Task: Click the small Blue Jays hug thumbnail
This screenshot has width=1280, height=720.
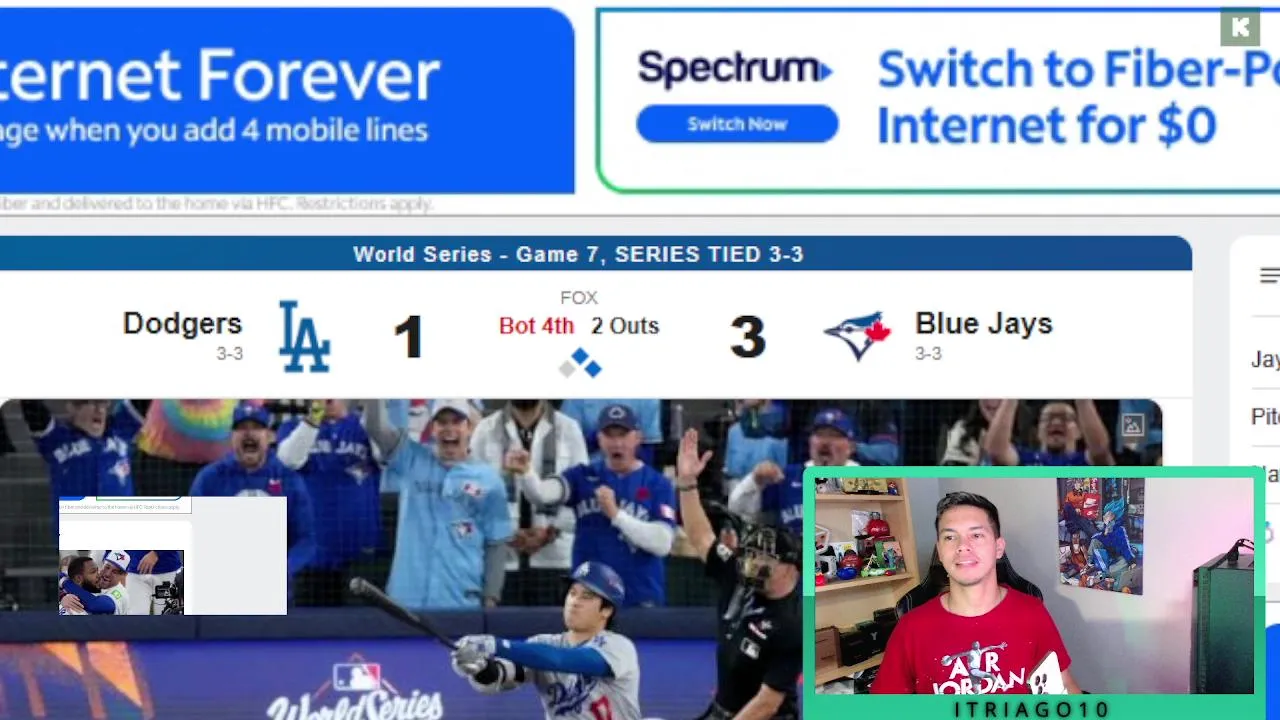Action: tap(121, 582)
